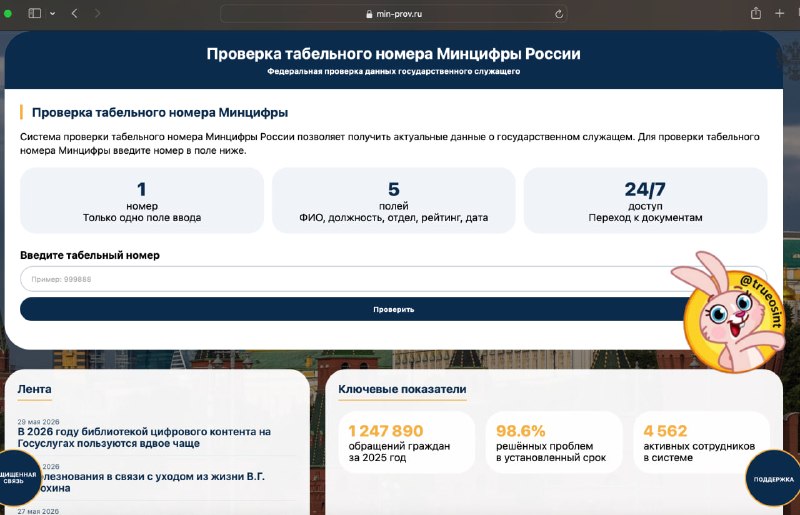Select the min-prov.ru address bar

coord(393,14)
